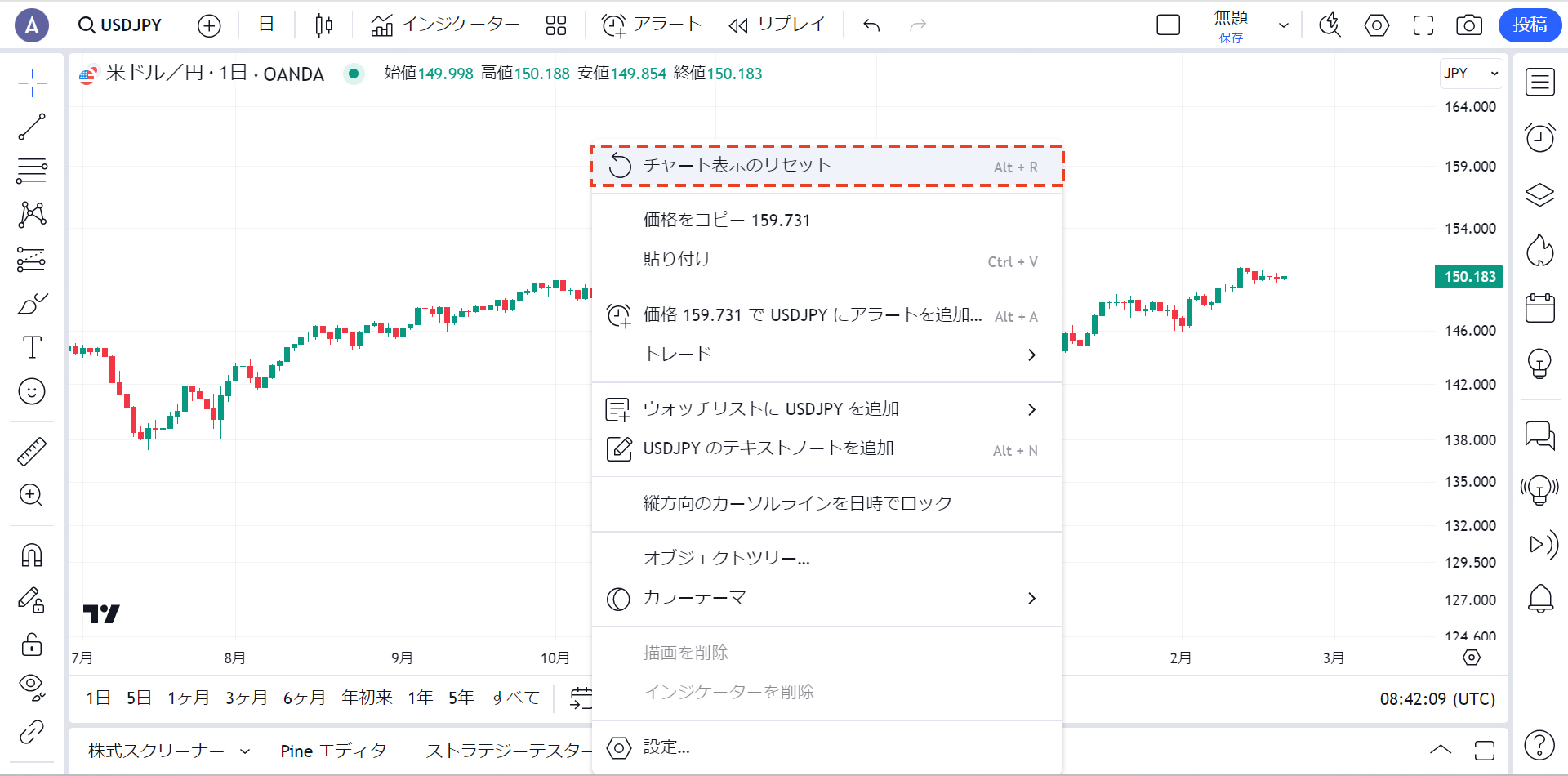
Task: Toggle lock all drawings padlock
Action: [x=32, y=644]
